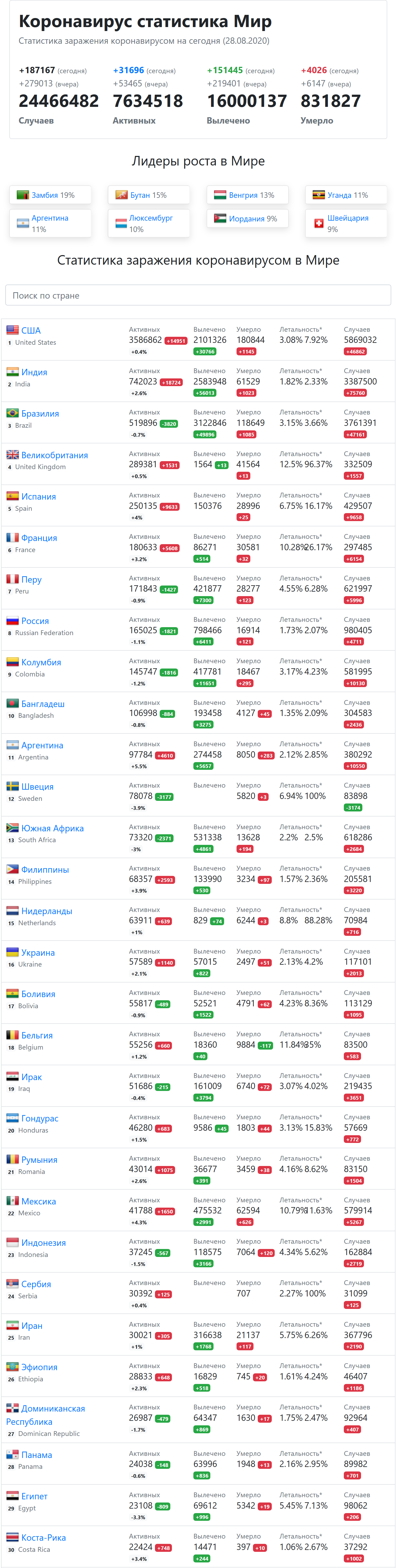
Task: Click the Jordan flag icon
Action: pyautogui.click(x=220, y=218)
